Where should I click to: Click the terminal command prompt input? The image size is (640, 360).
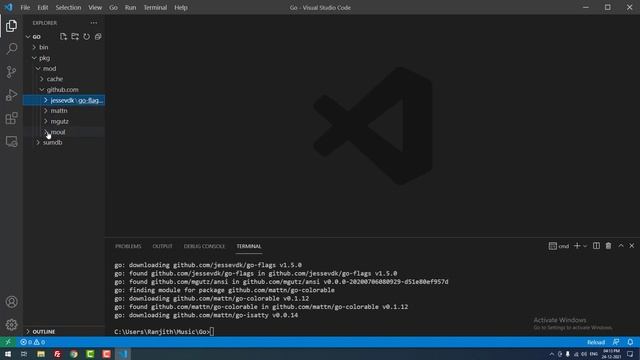pyautogui.click(x=212, y=331)
